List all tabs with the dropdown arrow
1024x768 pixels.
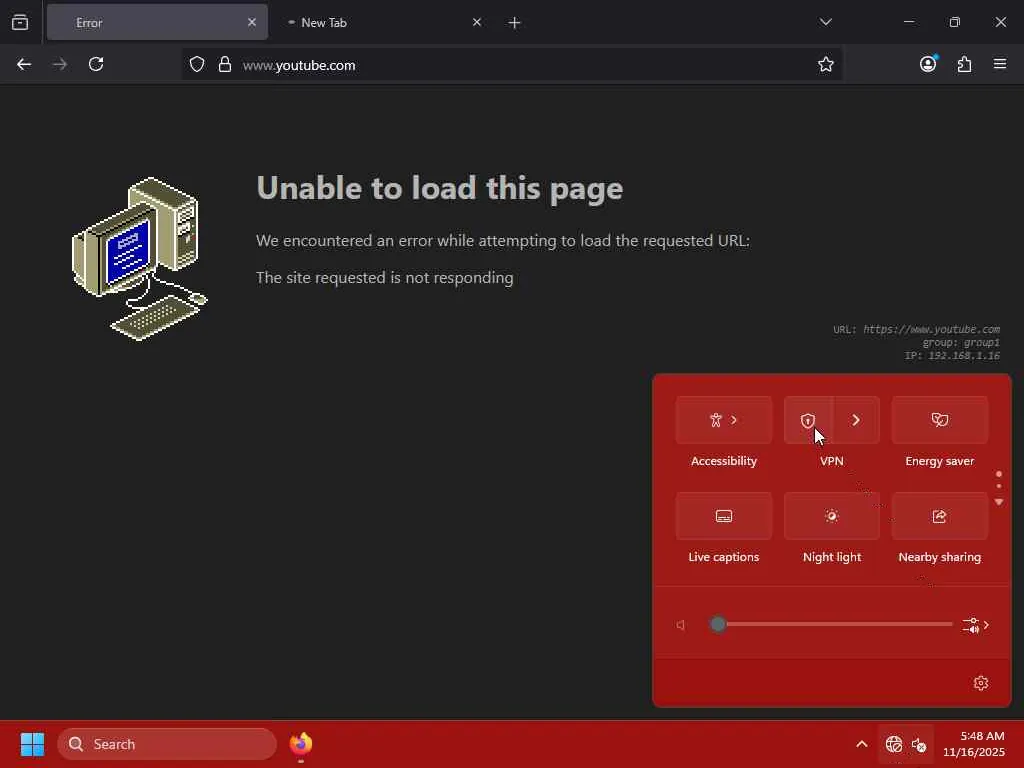click(x=825, y=22)
